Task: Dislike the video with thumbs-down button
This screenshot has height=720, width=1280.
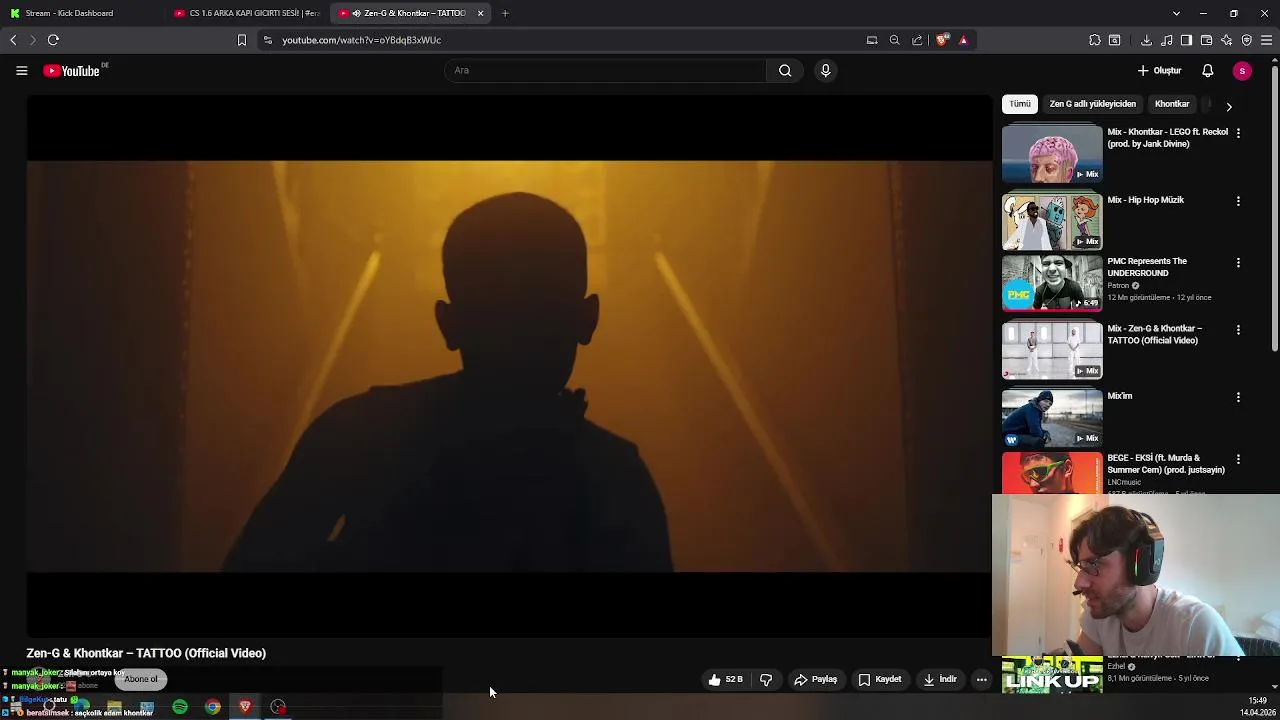Action: click(x=766, y=680)
